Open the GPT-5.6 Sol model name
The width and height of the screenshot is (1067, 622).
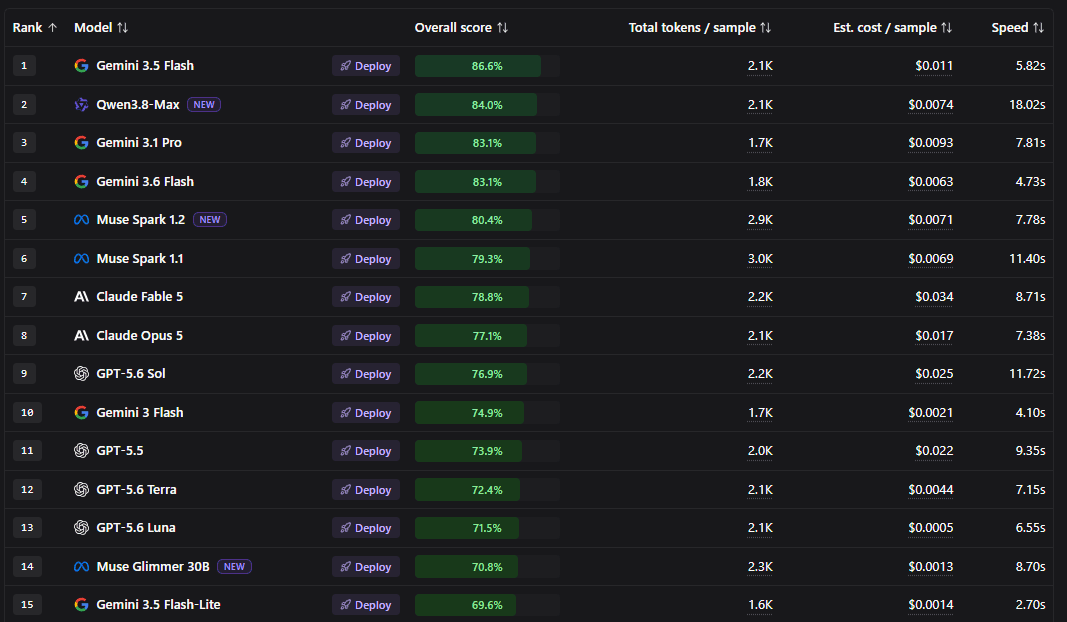coord(131,374)
